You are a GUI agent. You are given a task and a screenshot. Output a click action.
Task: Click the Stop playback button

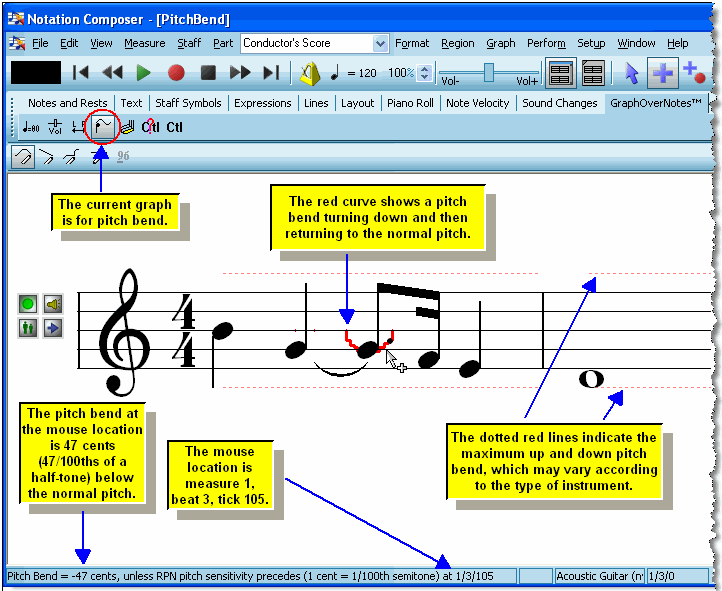point(208,72)
